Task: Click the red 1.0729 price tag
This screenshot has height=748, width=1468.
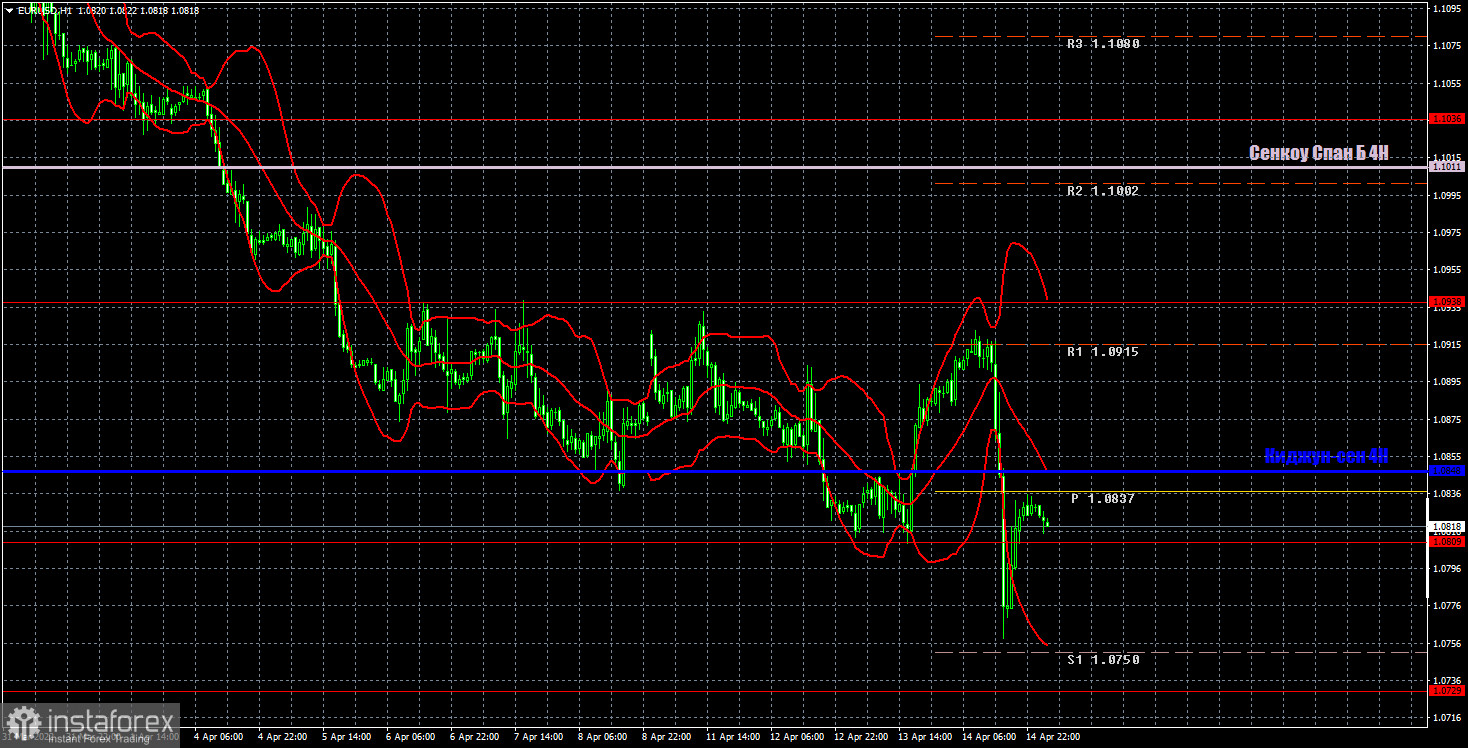Action: [x=1448, y=691]
